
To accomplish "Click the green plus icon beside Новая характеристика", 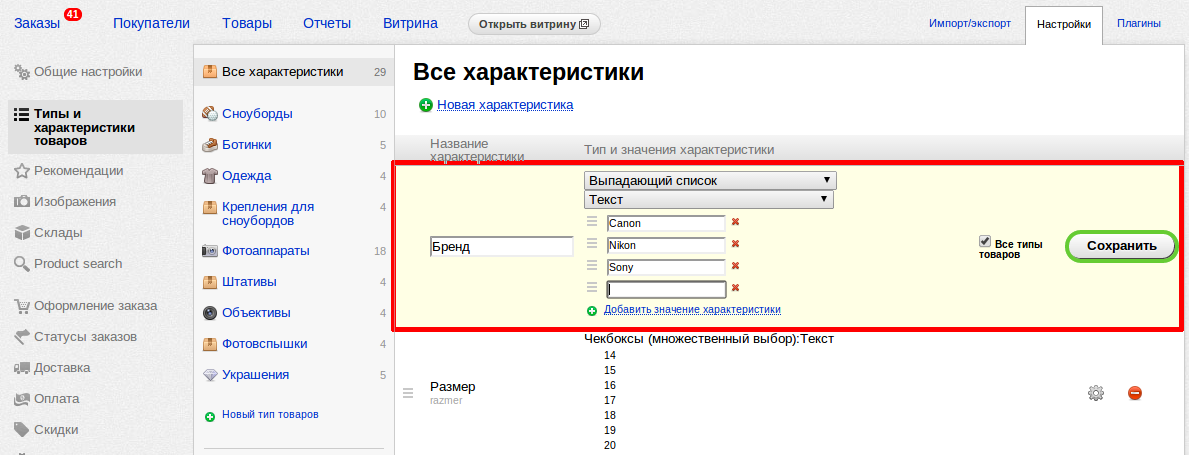I will click(x=426, y=105).
